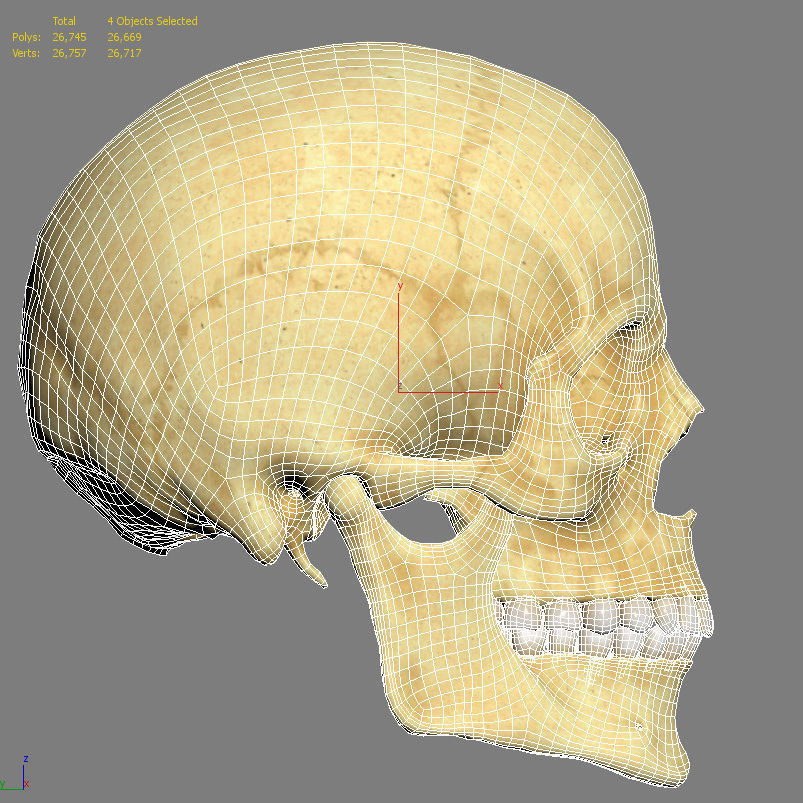Grab the red X axis of transform gizmo
The height and width of the screenshot is (803, 803).
(450, 391)
